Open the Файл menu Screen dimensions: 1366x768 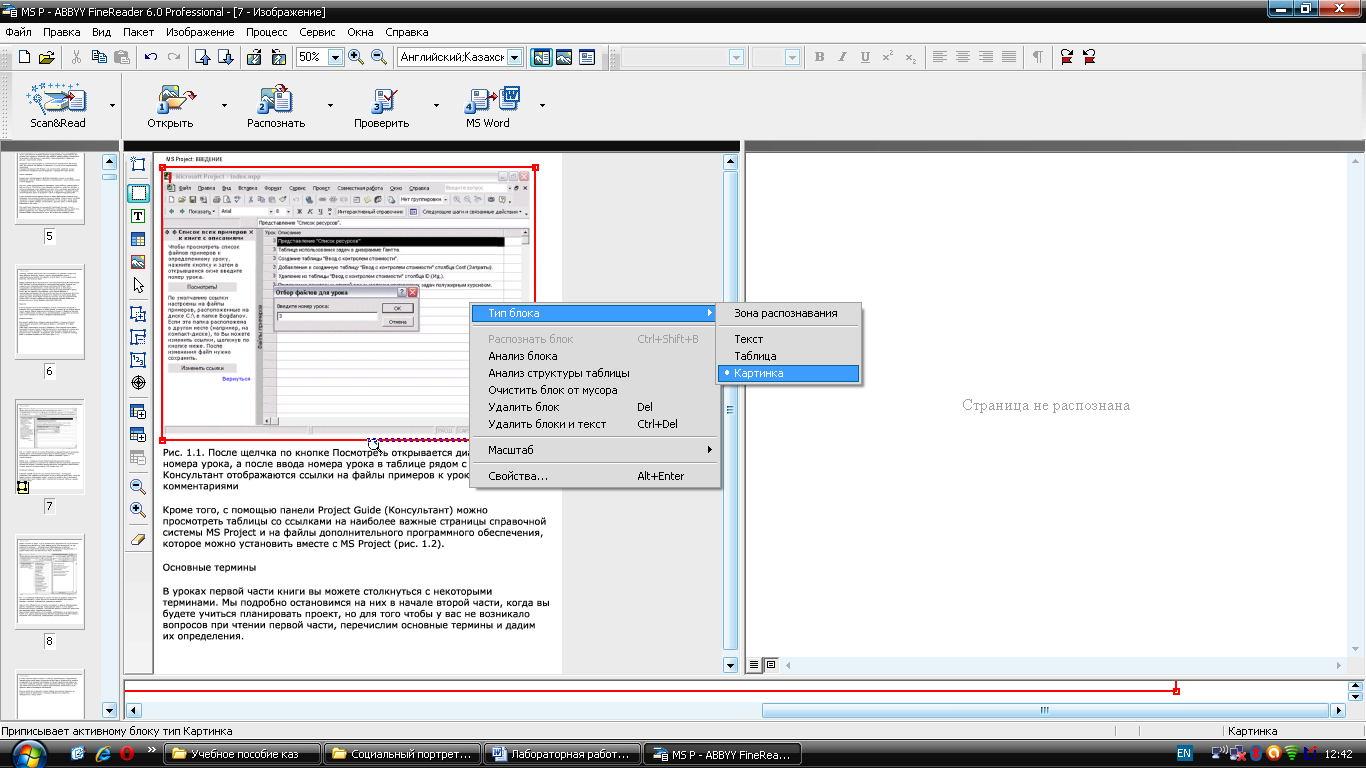(19, 32)
